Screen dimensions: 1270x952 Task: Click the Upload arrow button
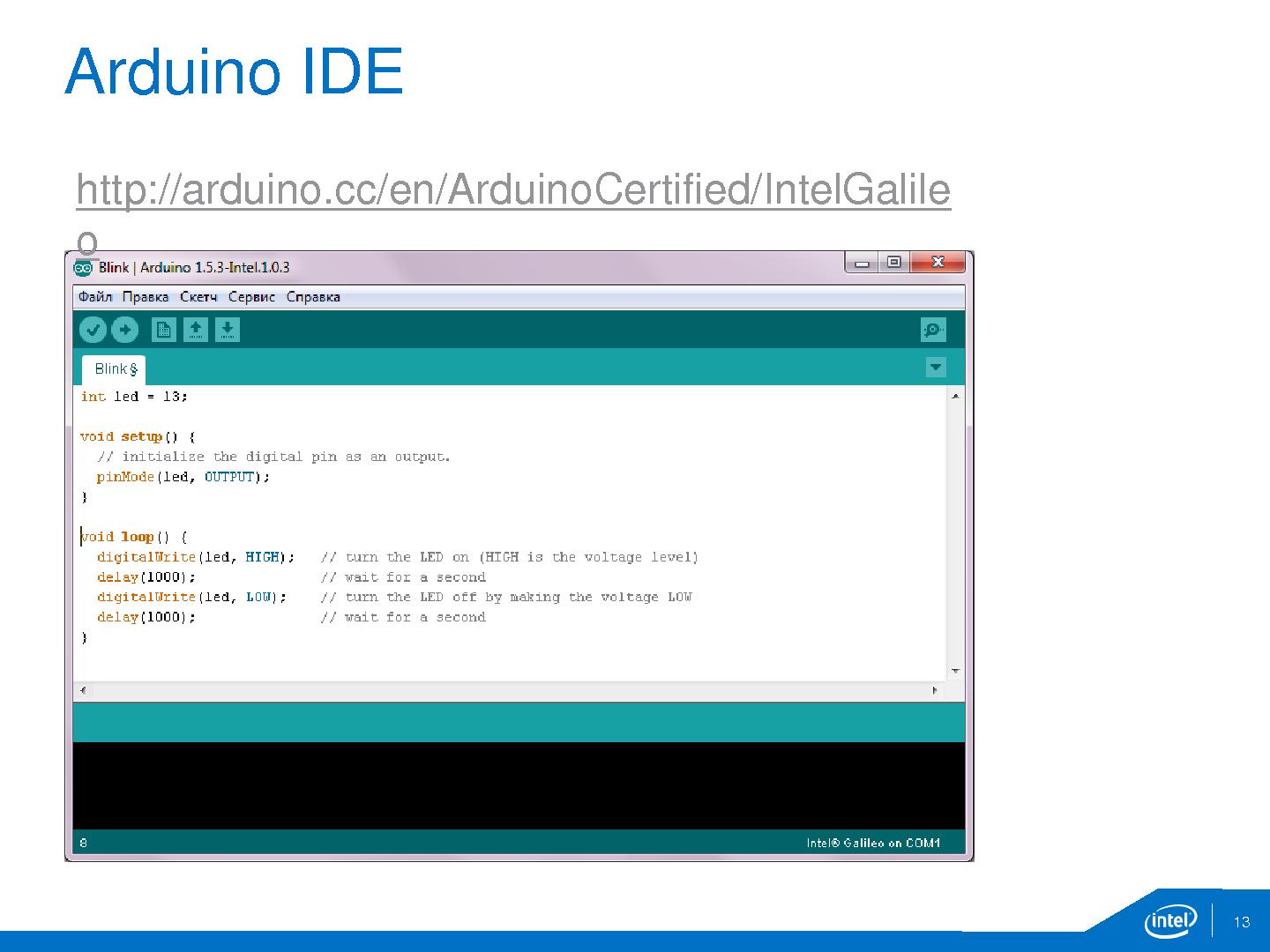124,330
